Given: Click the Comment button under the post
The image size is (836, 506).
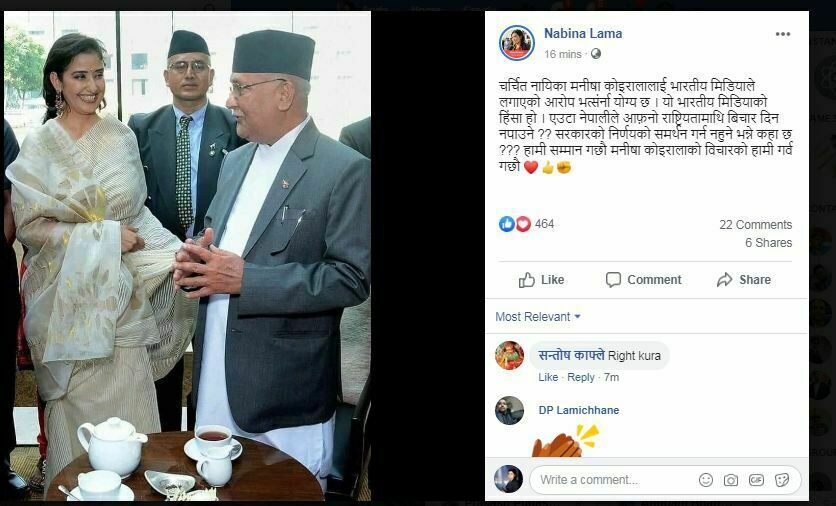Looking at the screenshot, I should point(644,280).
